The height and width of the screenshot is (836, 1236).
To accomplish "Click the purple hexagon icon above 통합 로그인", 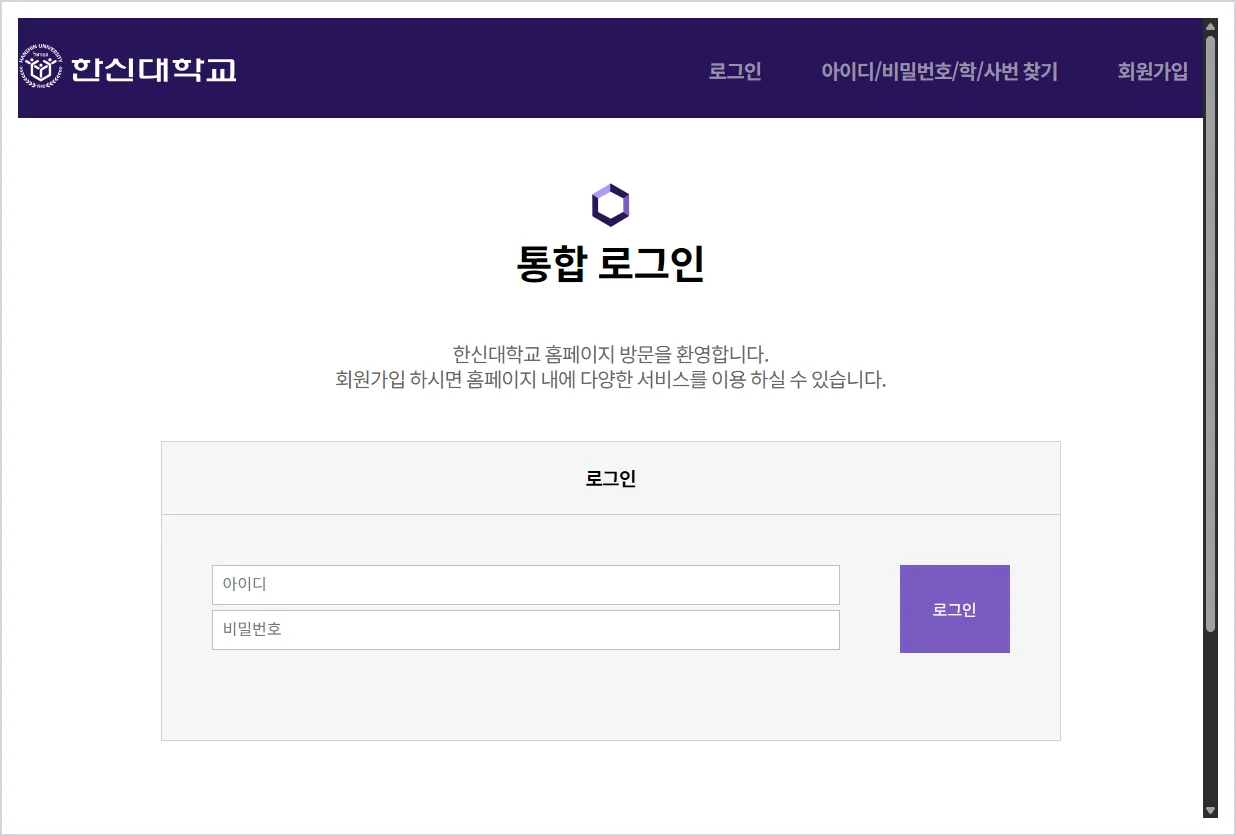I will click(610, 205).
